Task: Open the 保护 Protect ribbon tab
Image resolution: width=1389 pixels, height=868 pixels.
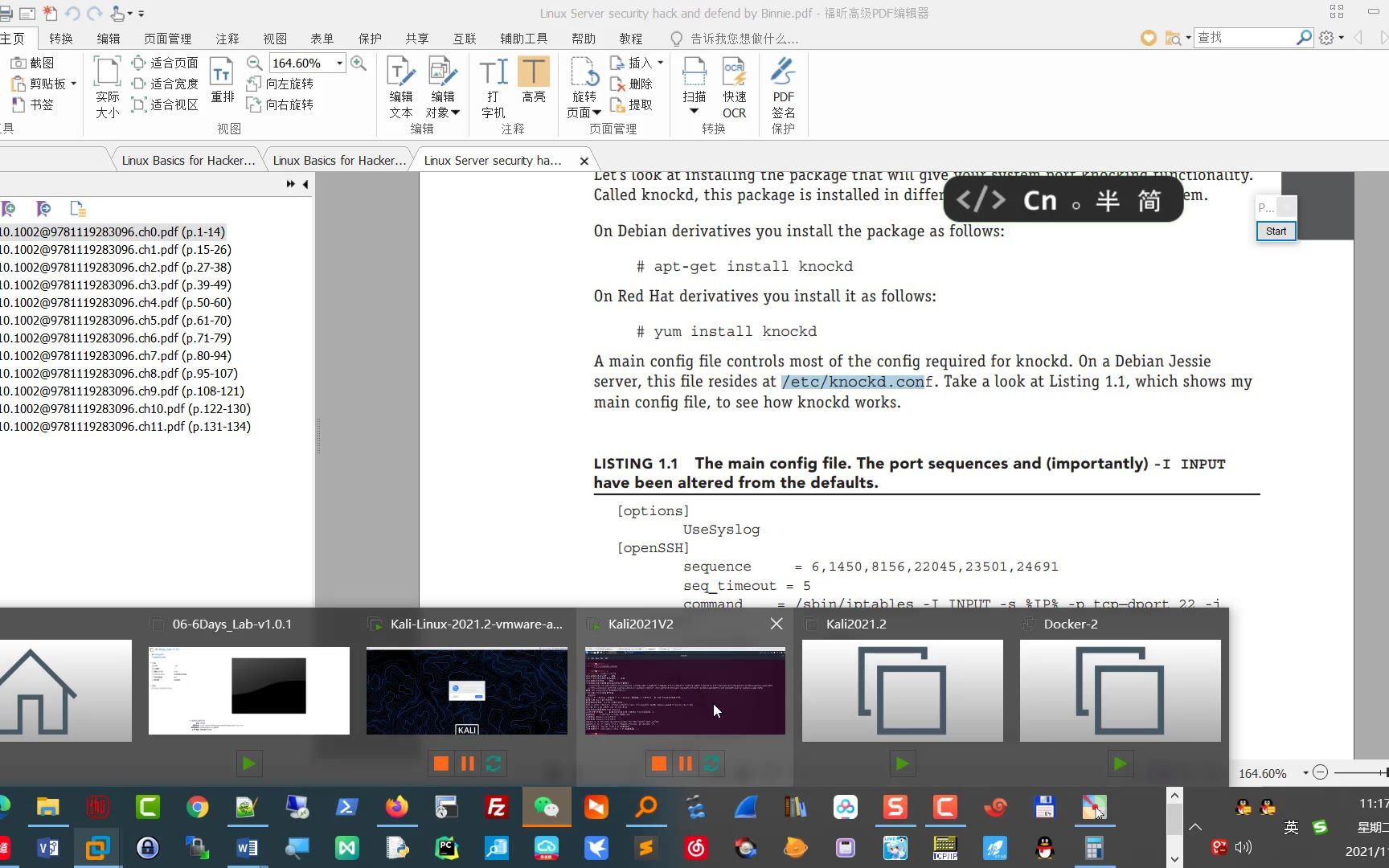Action: 370,39
